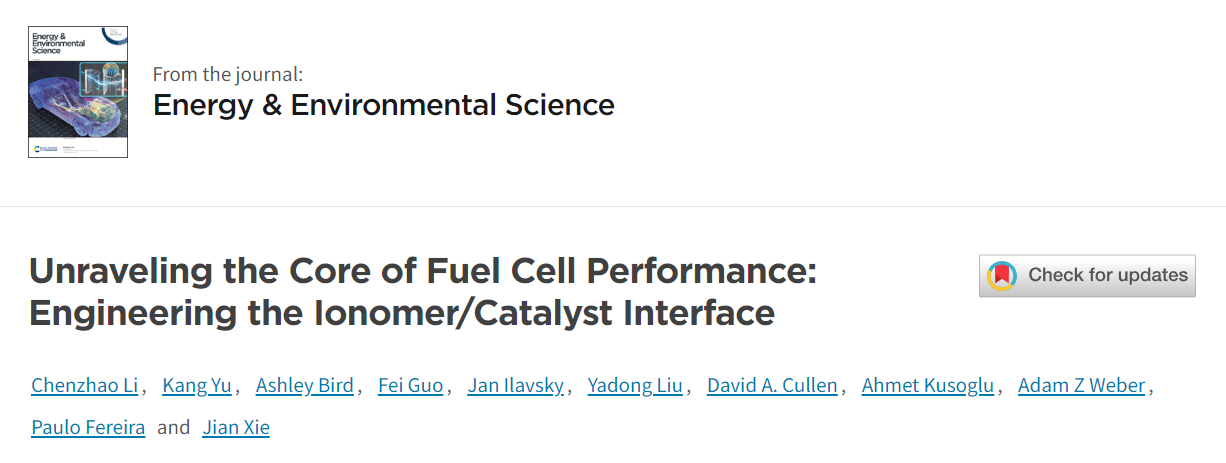This screenshot has height=463, width=1226.
Task: Click the Check for updates button
Action: pos(1087,275)
